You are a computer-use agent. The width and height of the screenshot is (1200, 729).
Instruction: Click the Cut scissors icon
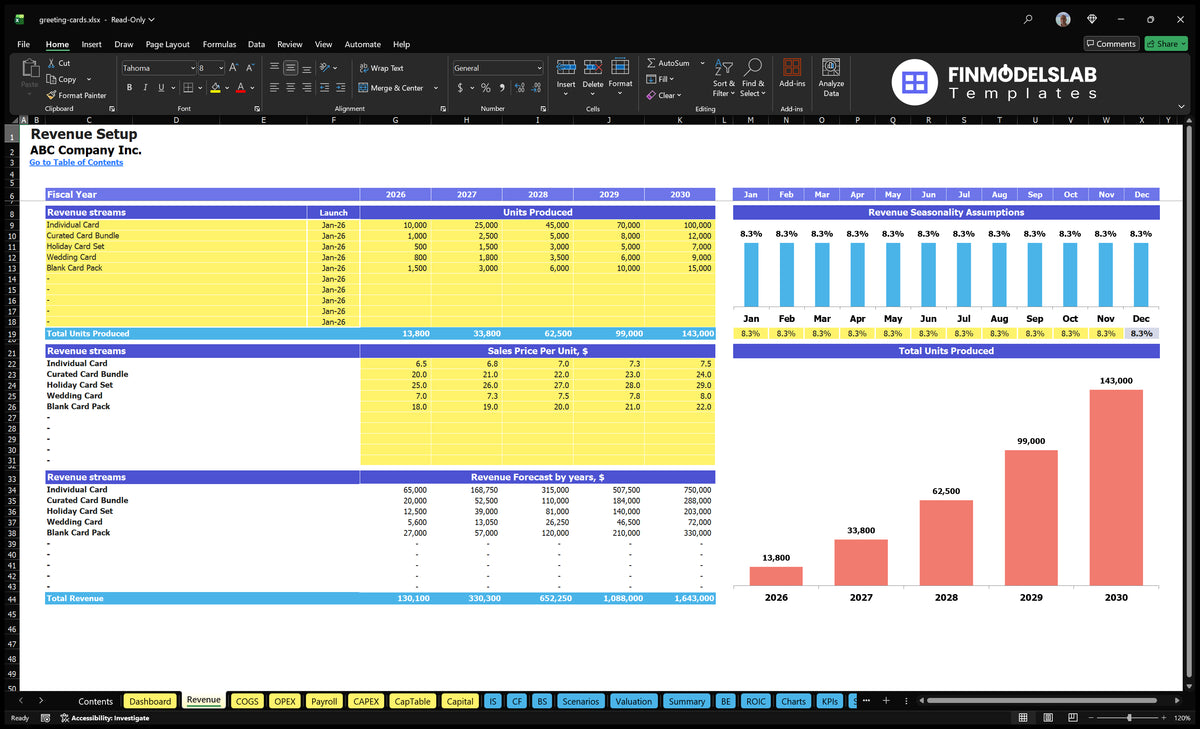51,63
